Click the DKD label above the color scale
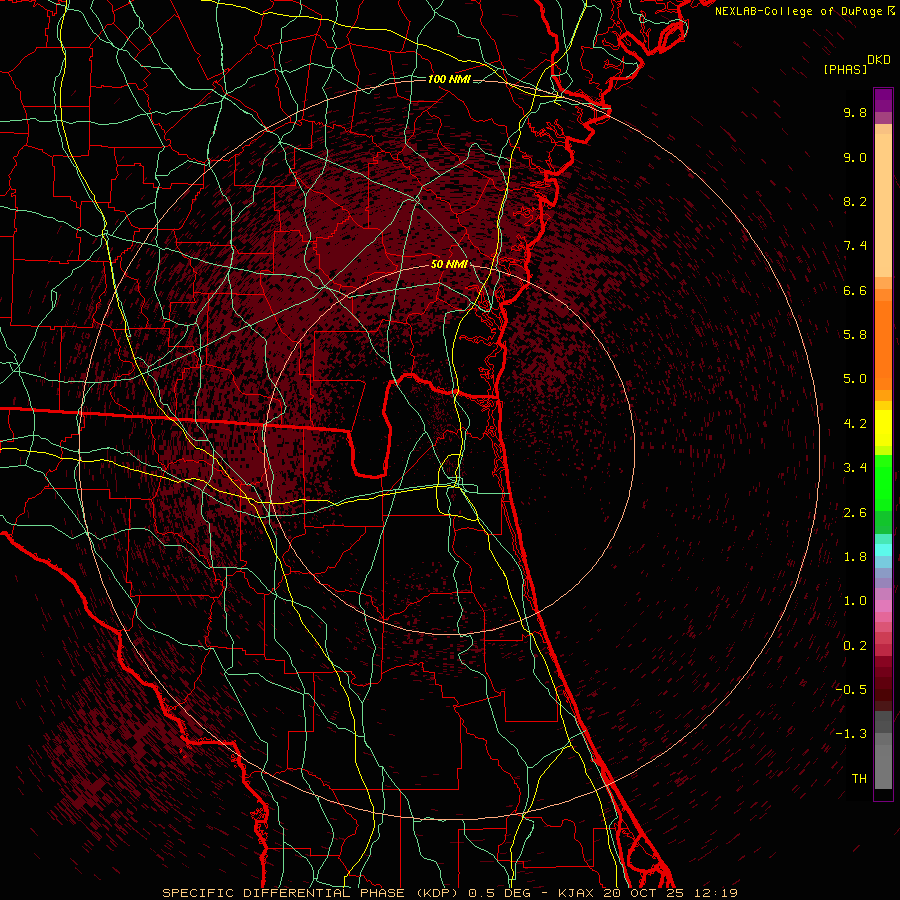This screenshot has height=900, width=900. 879,60
